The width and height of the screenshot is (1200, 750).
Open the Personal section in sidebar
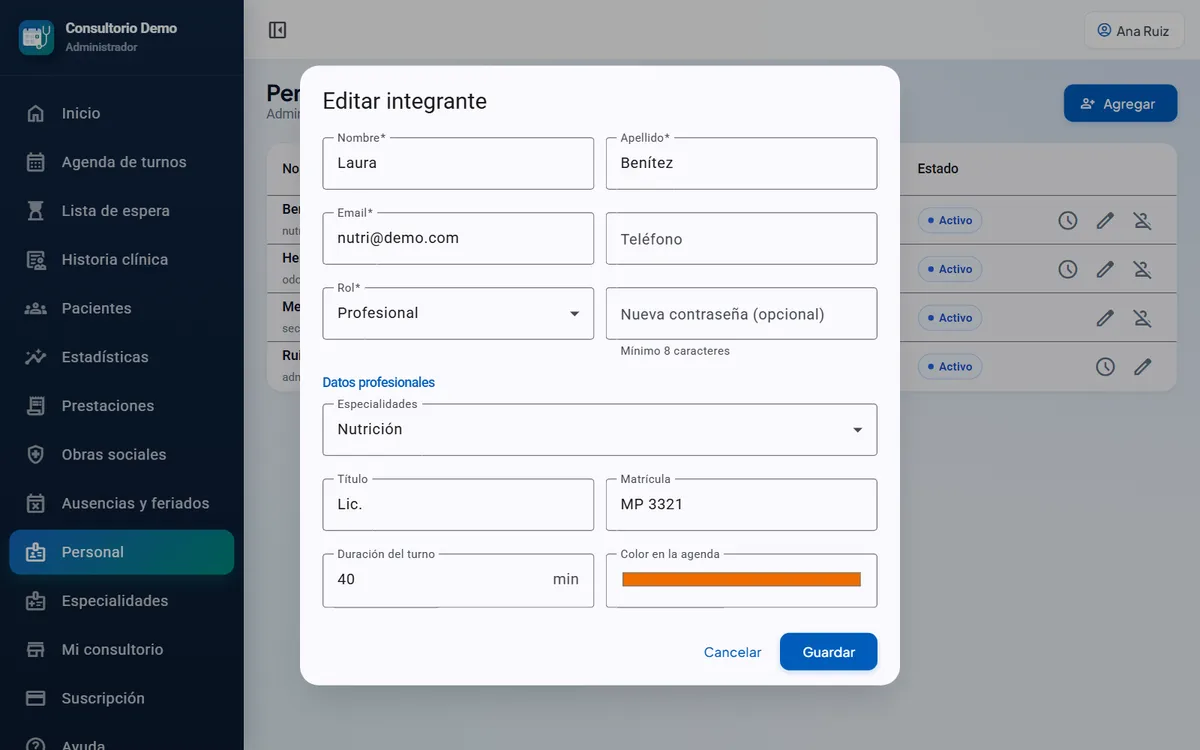122,552
